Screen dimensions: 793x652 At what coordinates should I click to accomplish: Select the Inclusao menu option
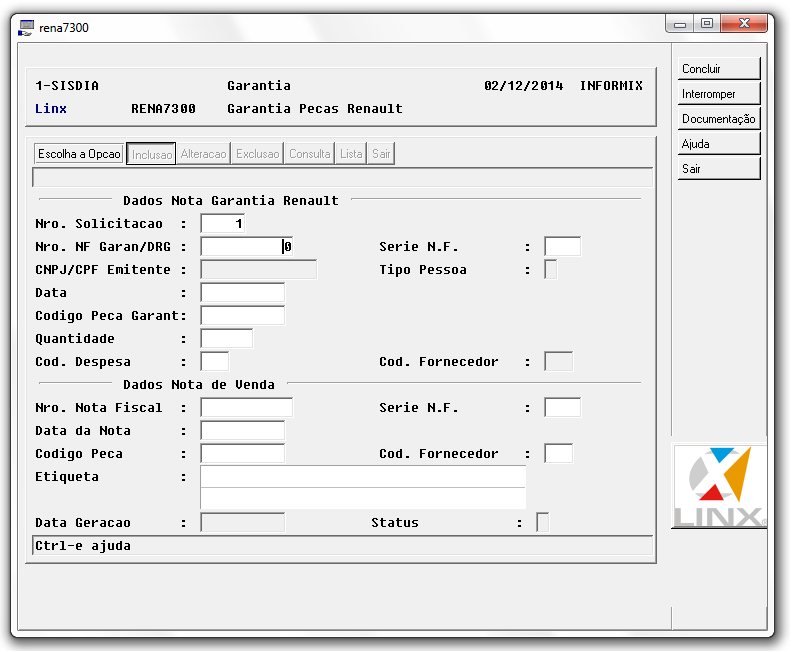(151, 154)
